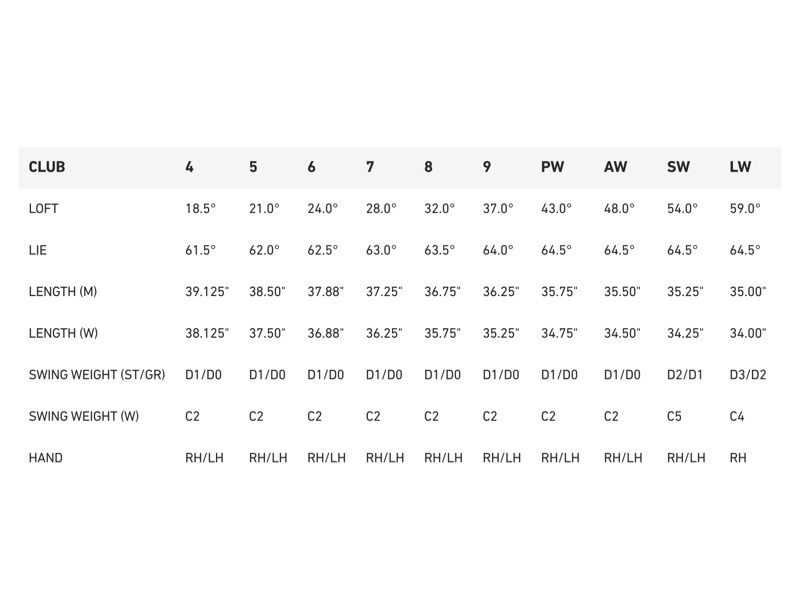Click the 39.125" length cell
The image size is (792, 612).
(207, 292)
